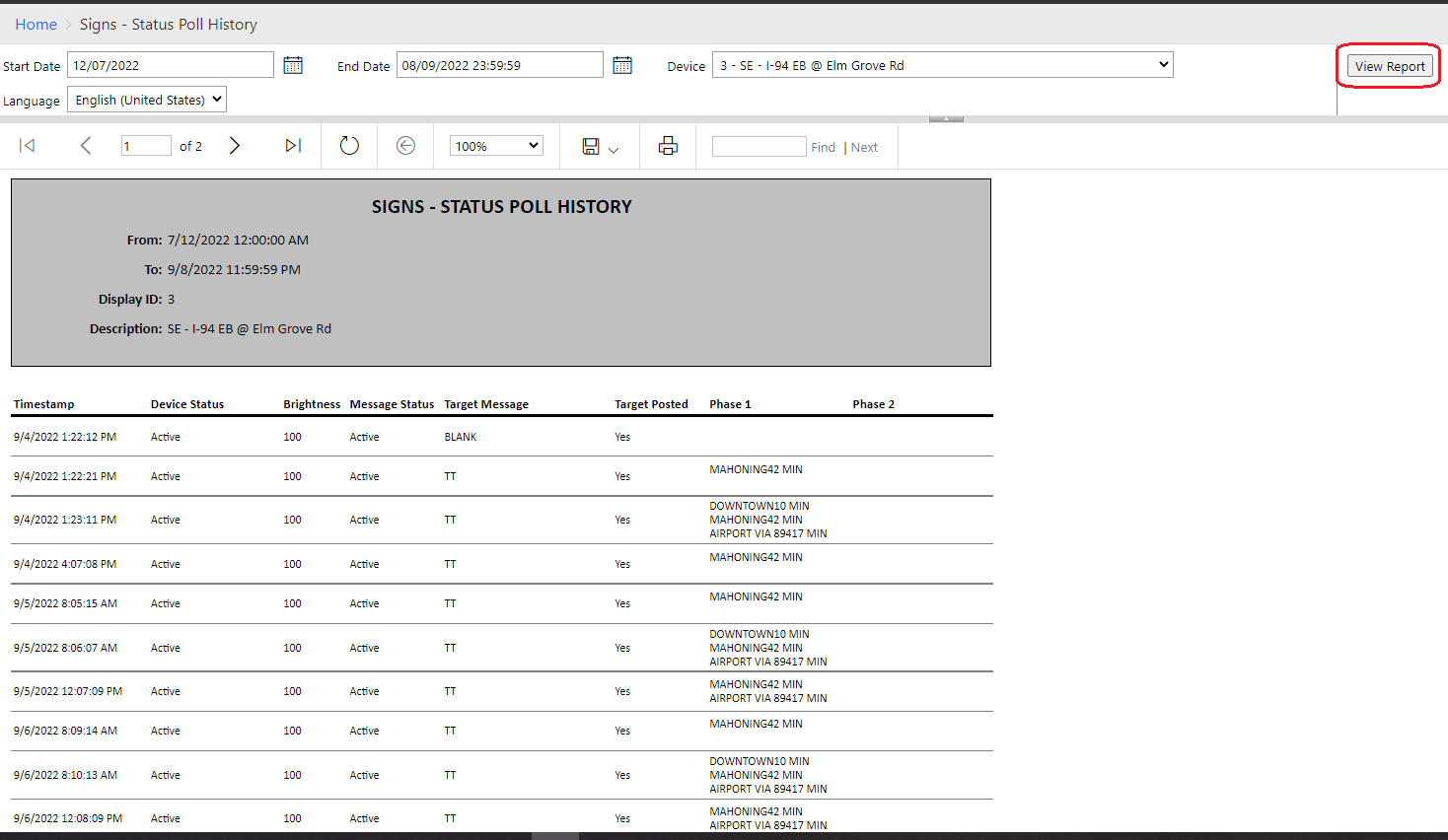Jump to last report page

tap(293, 146)
